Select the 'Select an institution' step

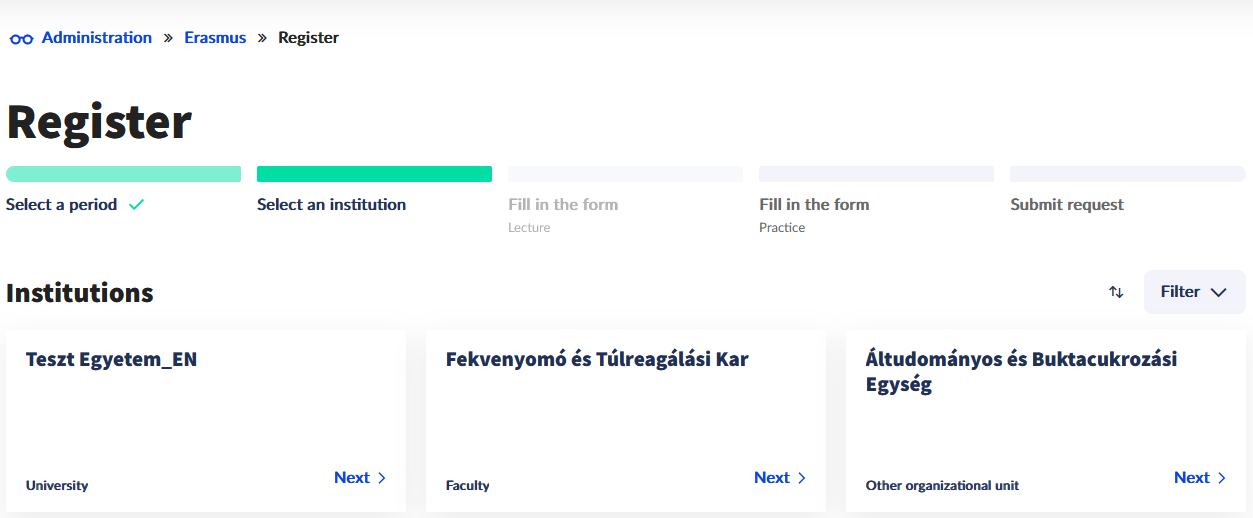point(331,205)
